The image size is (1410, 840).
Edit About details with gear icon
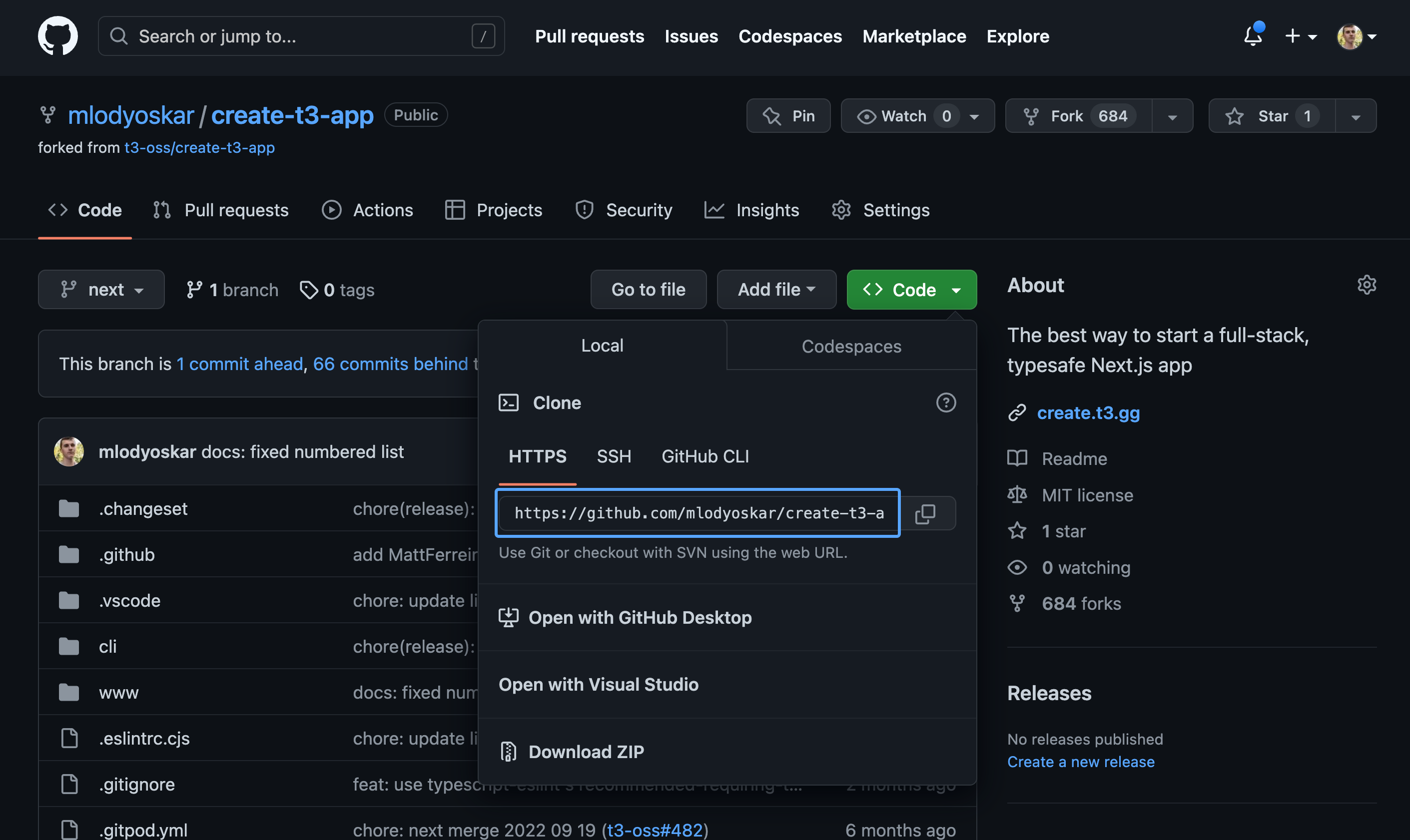(x=1367, y=285)
